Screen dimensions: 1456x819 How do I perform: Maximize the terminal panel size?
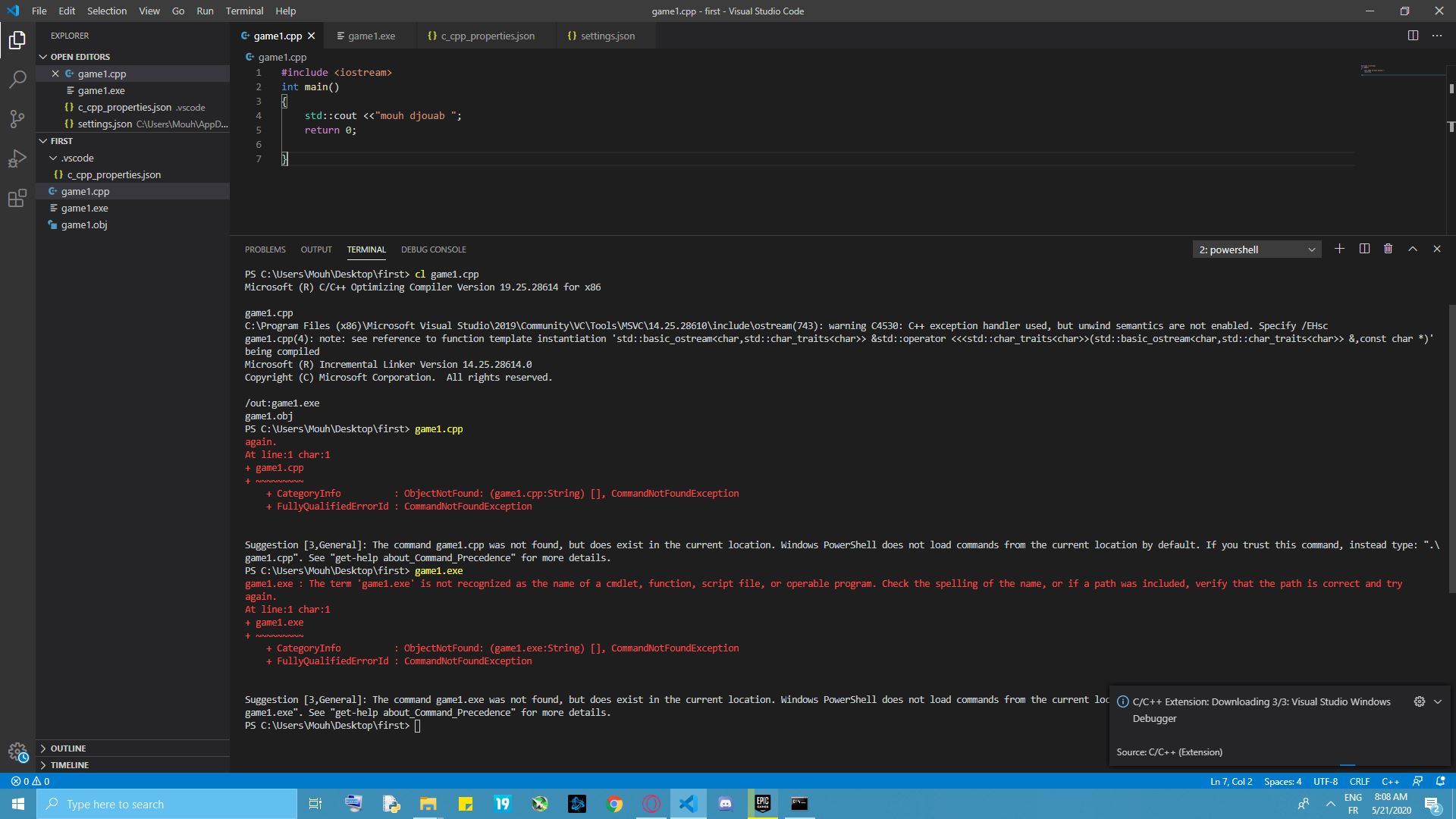1413,249
